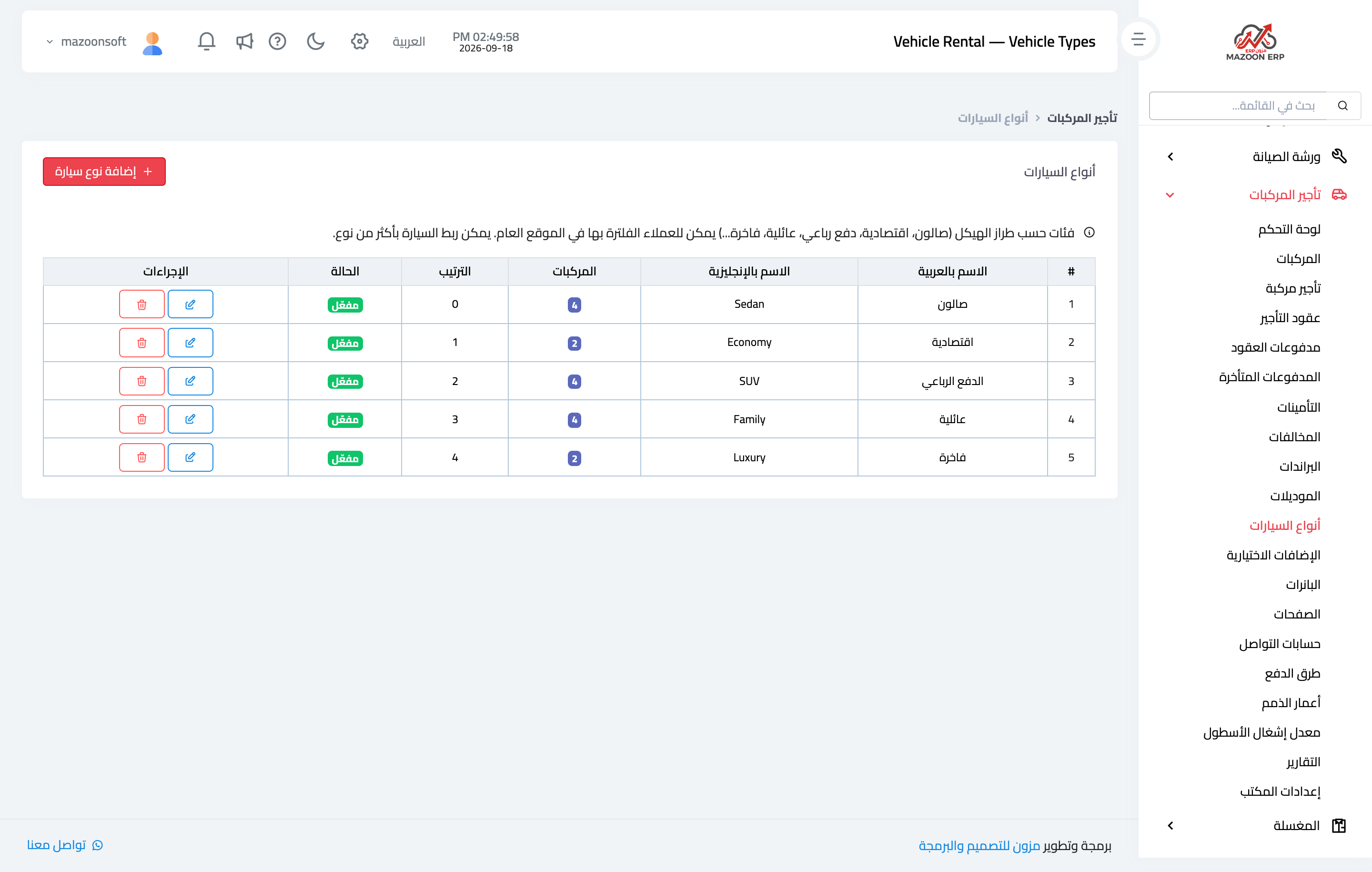Click the WhatsApp contact icon in footer
The width and height of the screenshot is (1372, 872).
coord(98,845)
